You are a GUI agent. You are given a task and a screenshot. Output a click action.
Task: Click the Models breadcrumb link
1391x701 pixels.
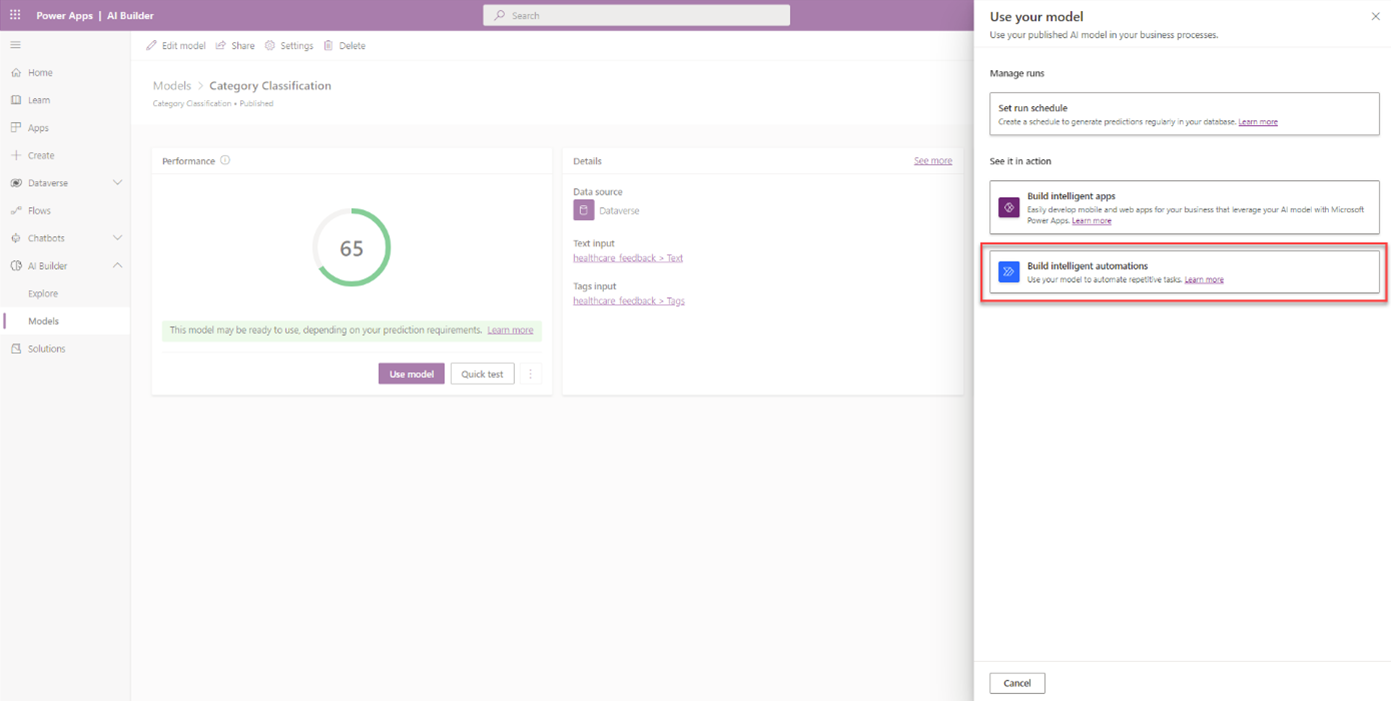click(x=172, y=86)
